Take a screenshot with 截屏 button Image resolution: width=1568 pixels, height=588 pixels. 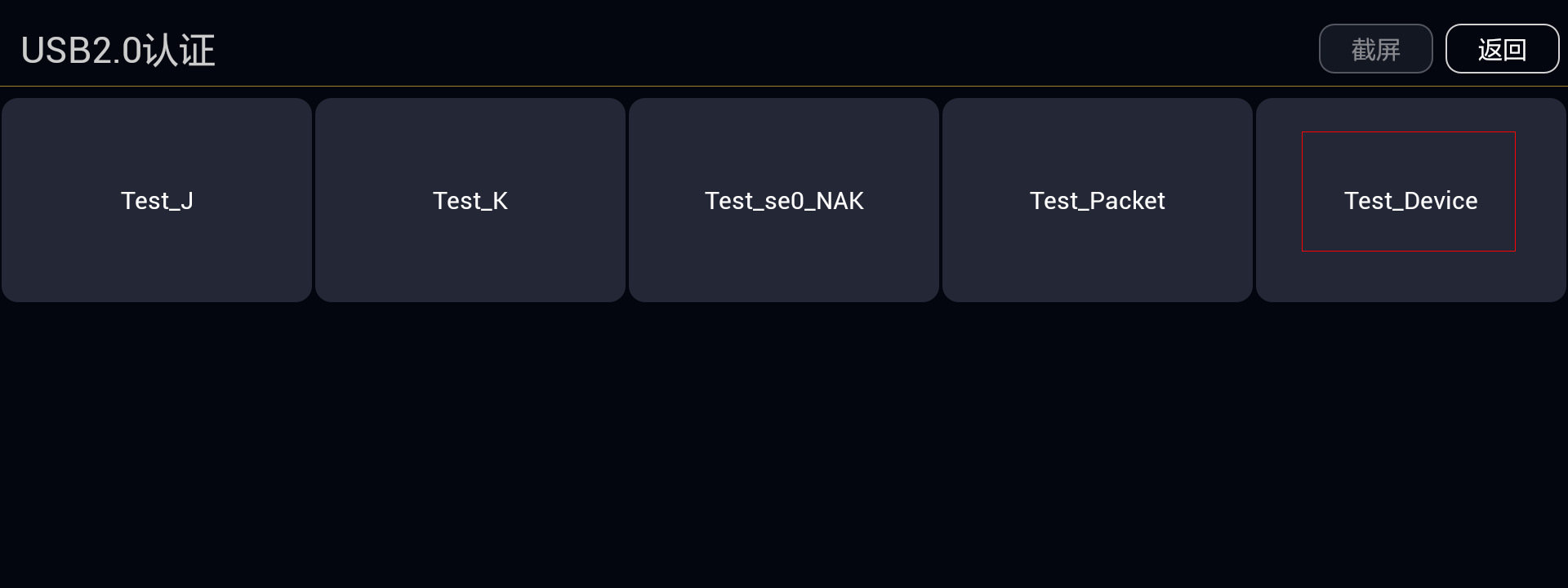click(1375, 49)
